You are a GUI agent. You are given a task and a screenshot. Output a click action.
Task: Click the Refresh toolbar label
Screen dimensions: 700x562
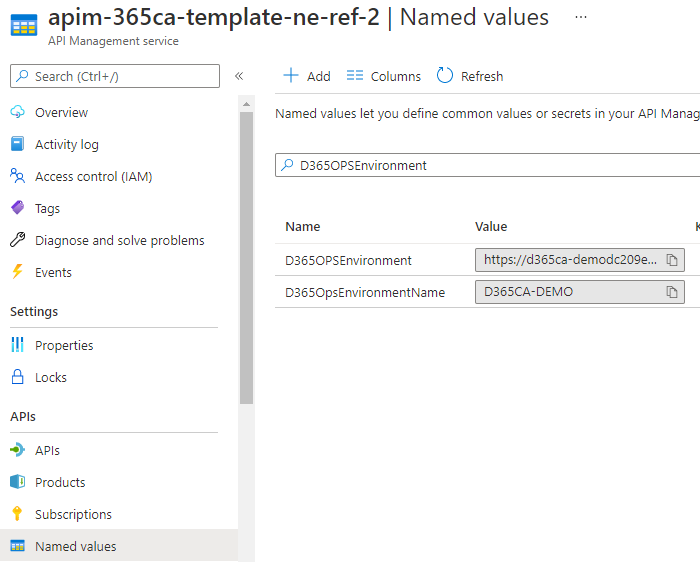point(482,77)
